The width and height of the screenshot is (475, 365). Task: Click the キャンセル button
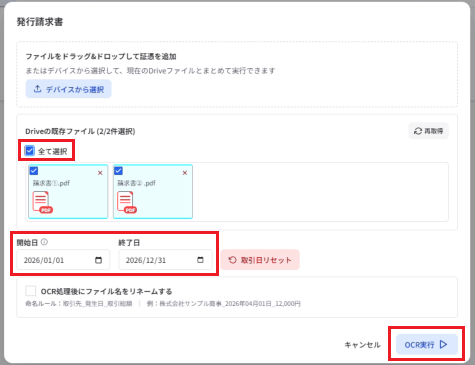[x=362, y=345]
